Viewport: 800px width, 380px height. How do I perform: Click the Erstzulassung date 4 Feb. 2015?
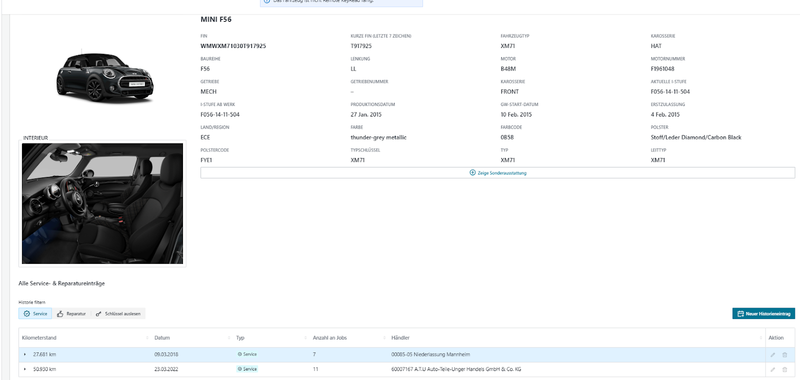coord(665,115)
